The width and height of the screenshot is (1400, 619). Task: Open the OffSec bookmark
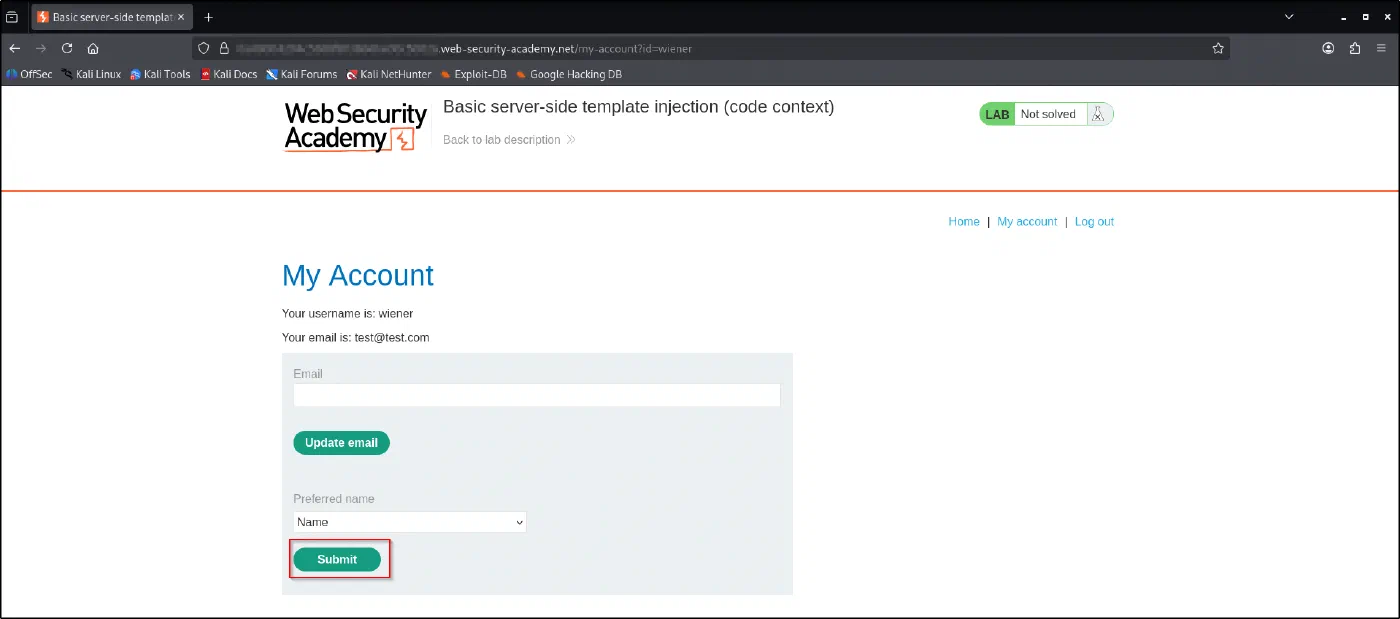click(29, 74)
